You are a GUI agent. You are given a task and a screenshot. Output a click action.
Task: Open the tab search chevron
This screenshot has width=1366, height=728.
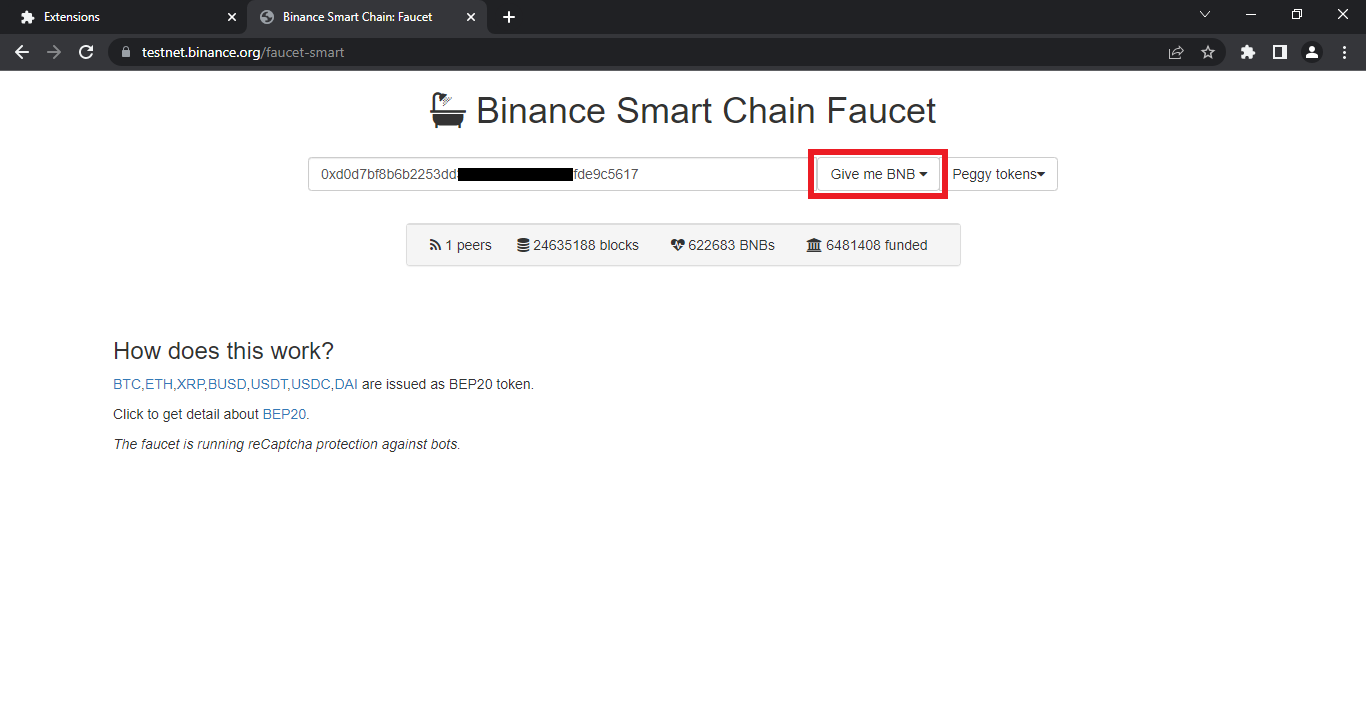point(1204,14)
